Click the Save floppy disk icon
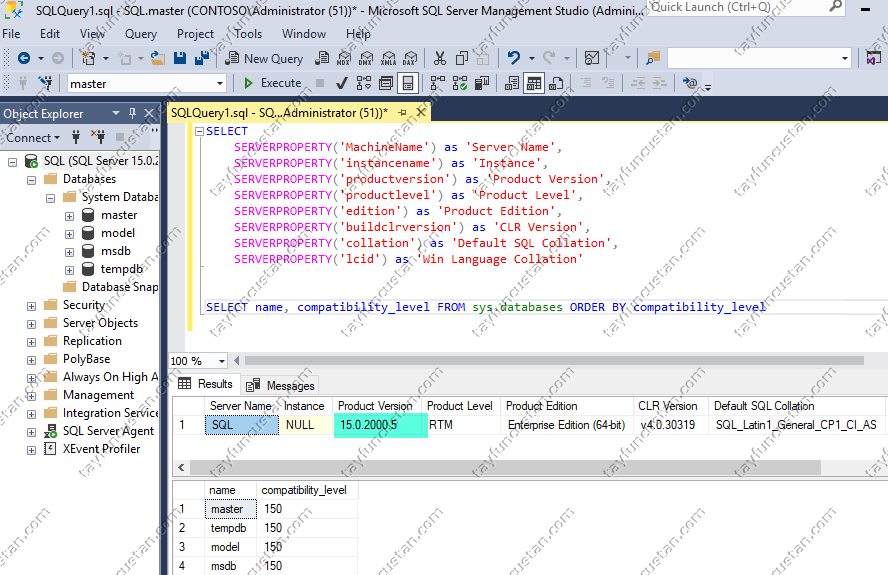 [x=180, y=58]
